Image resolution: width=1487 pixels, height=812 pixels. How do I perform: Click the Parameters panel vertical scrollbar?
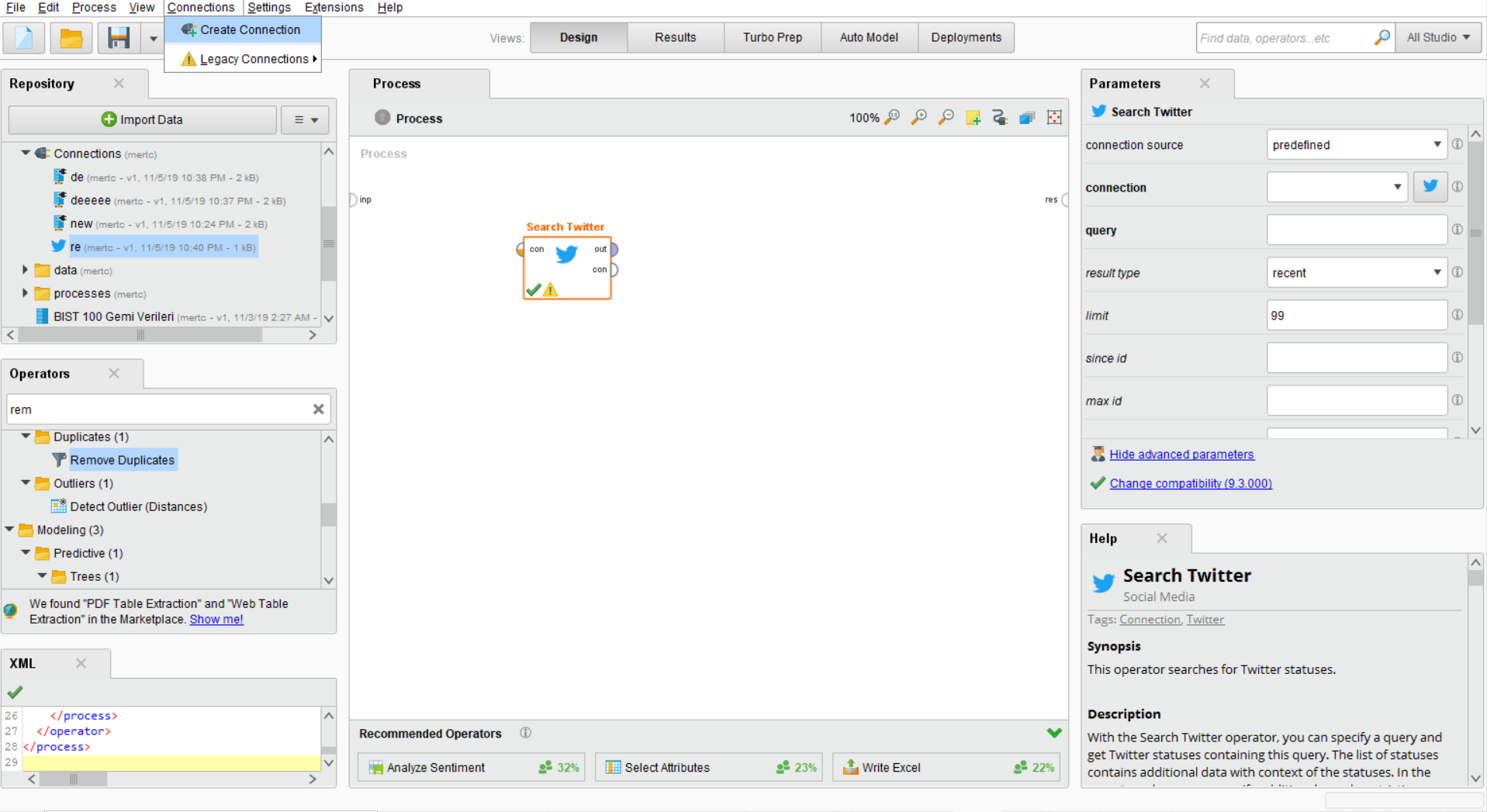click(1475, 233)
